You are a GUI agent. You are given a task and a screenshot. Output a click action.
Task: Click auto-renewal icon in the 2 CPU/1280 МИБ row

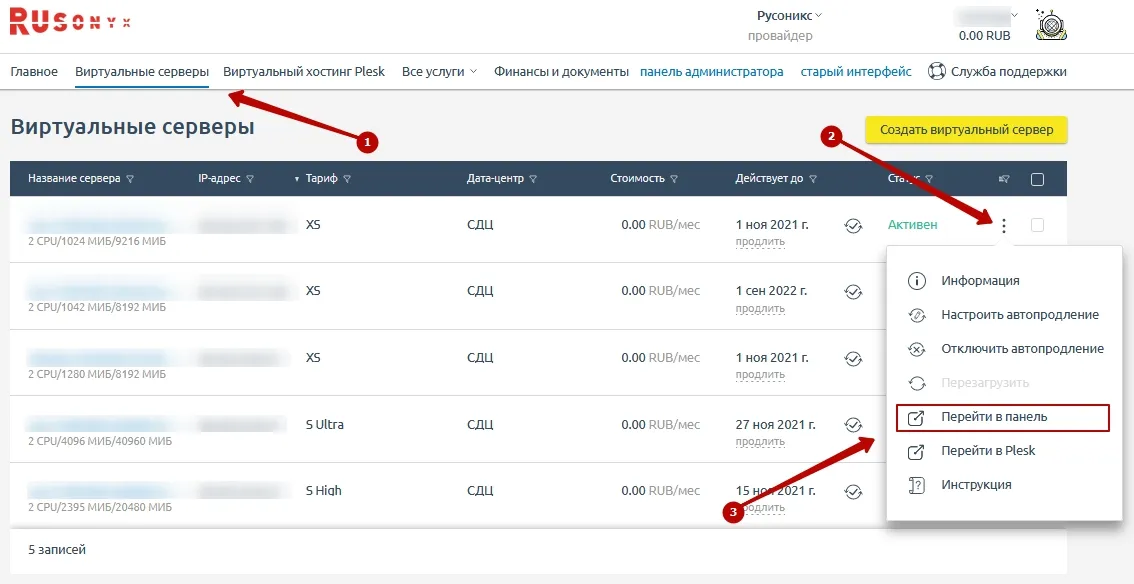(x=853, y=358)
